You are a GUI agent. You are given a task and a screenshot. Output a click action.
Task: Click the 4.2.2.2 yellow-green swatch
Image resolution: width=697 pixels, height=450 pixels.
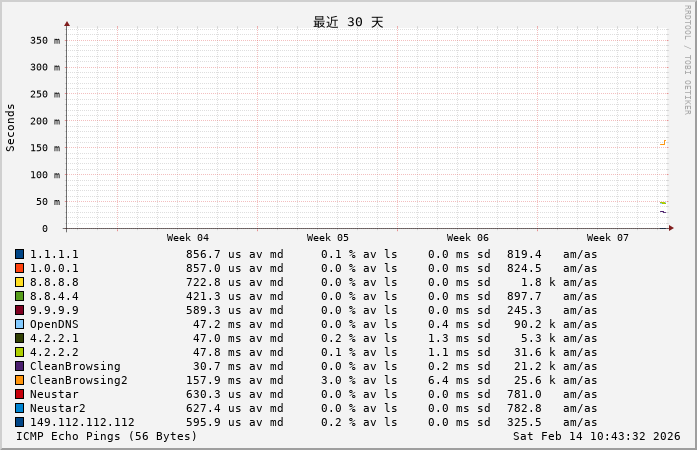(19, 352)
